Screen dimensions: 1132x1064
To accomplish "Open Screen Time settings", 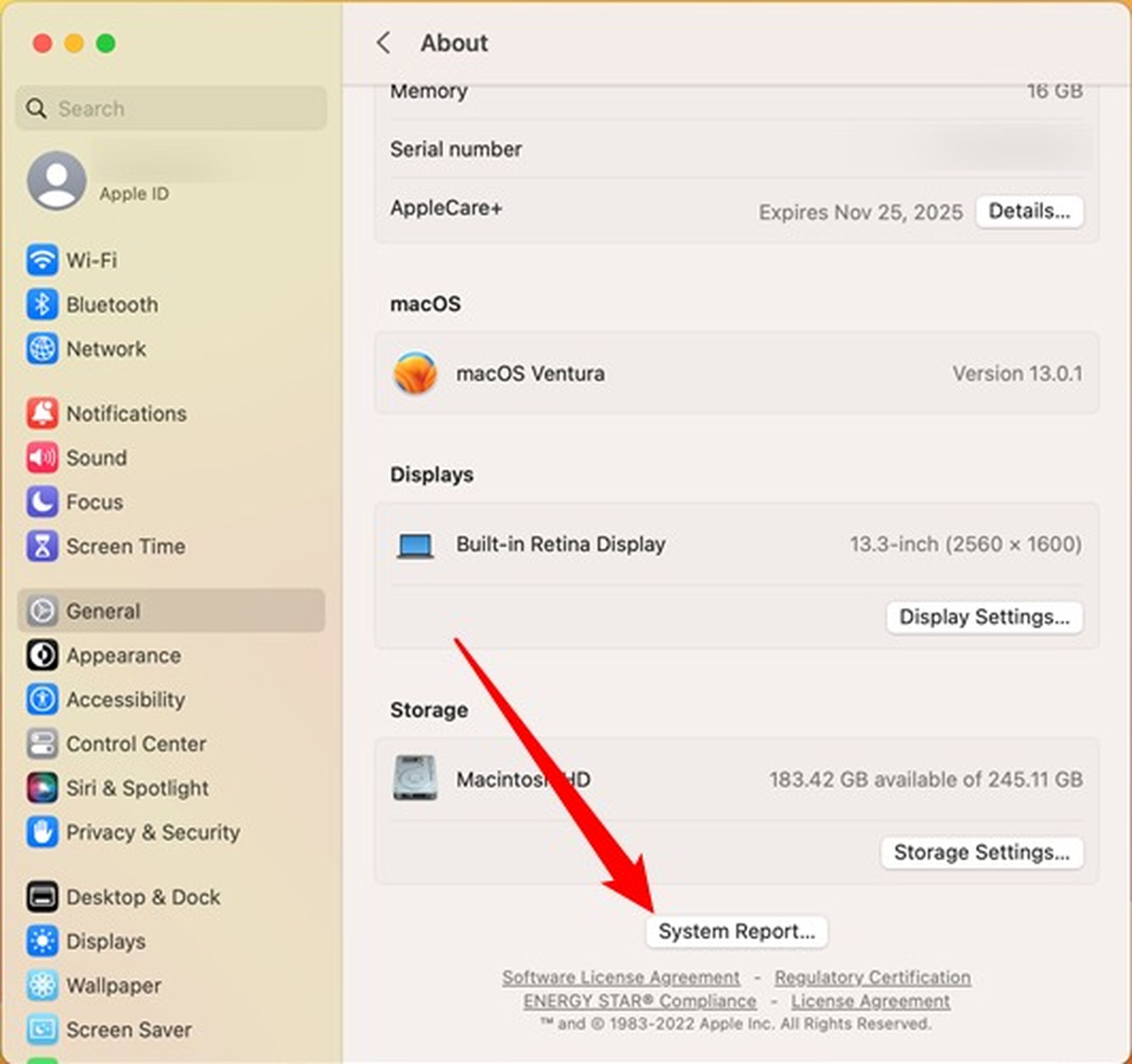I will (x=126, y=546).
